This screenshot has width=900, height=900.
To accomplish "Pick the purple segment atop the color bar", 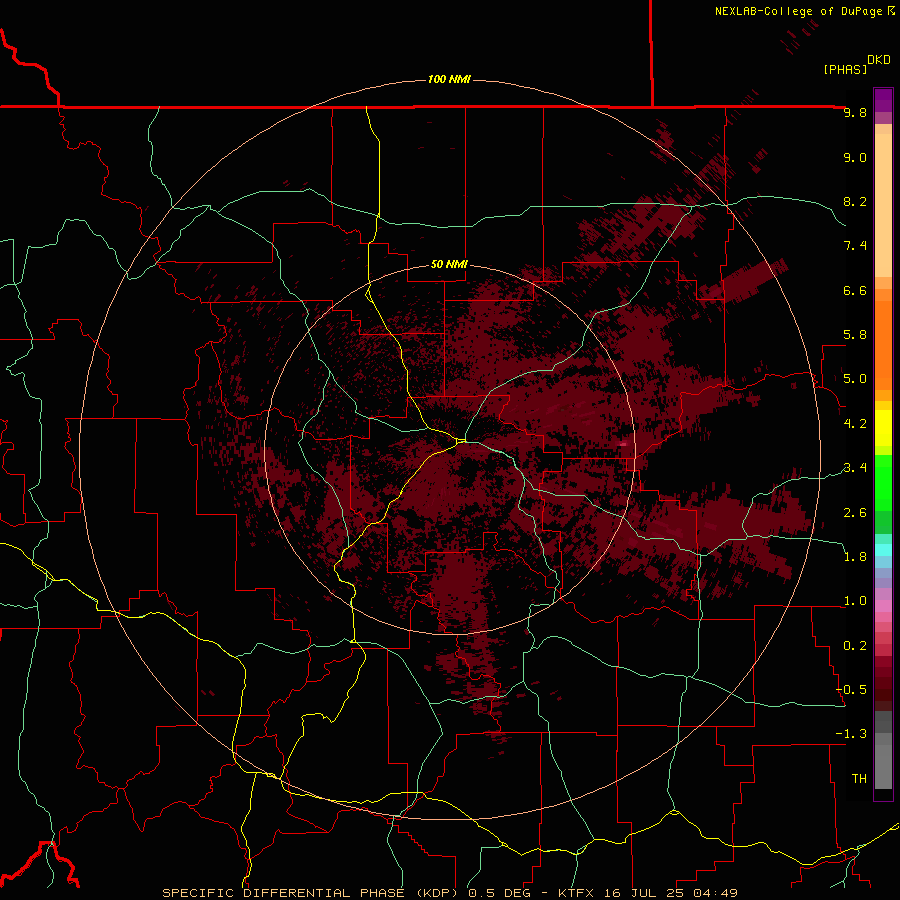I will 883,100.
